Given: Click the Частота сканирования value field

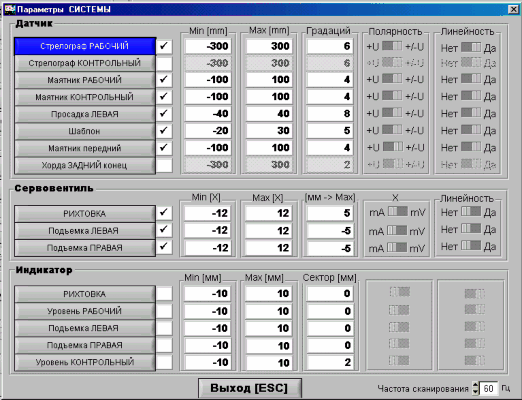Looking at the screenshot, I should click(489, 389).
